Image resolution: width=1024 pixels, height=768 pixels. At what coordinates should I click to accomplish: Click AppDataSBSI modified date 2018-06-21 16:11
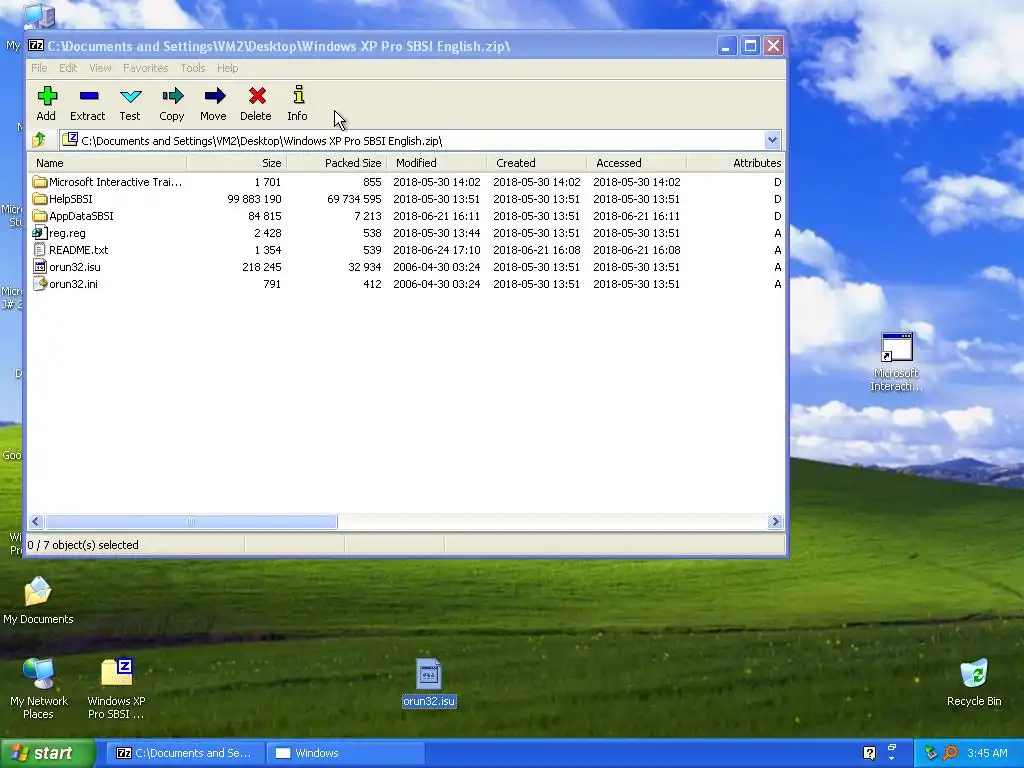[x=436, y=216]
